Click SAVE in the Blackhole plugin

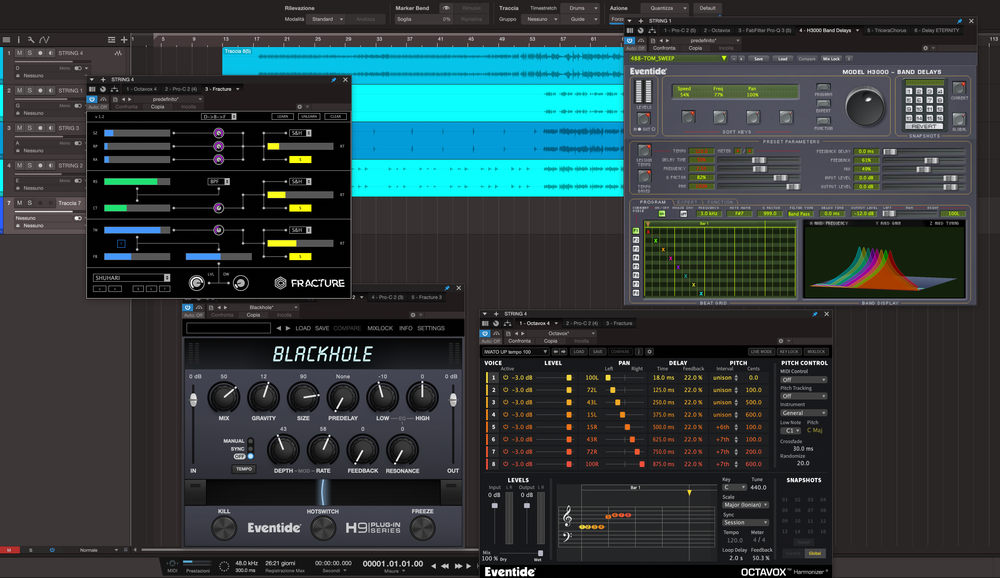pos(322,329)
